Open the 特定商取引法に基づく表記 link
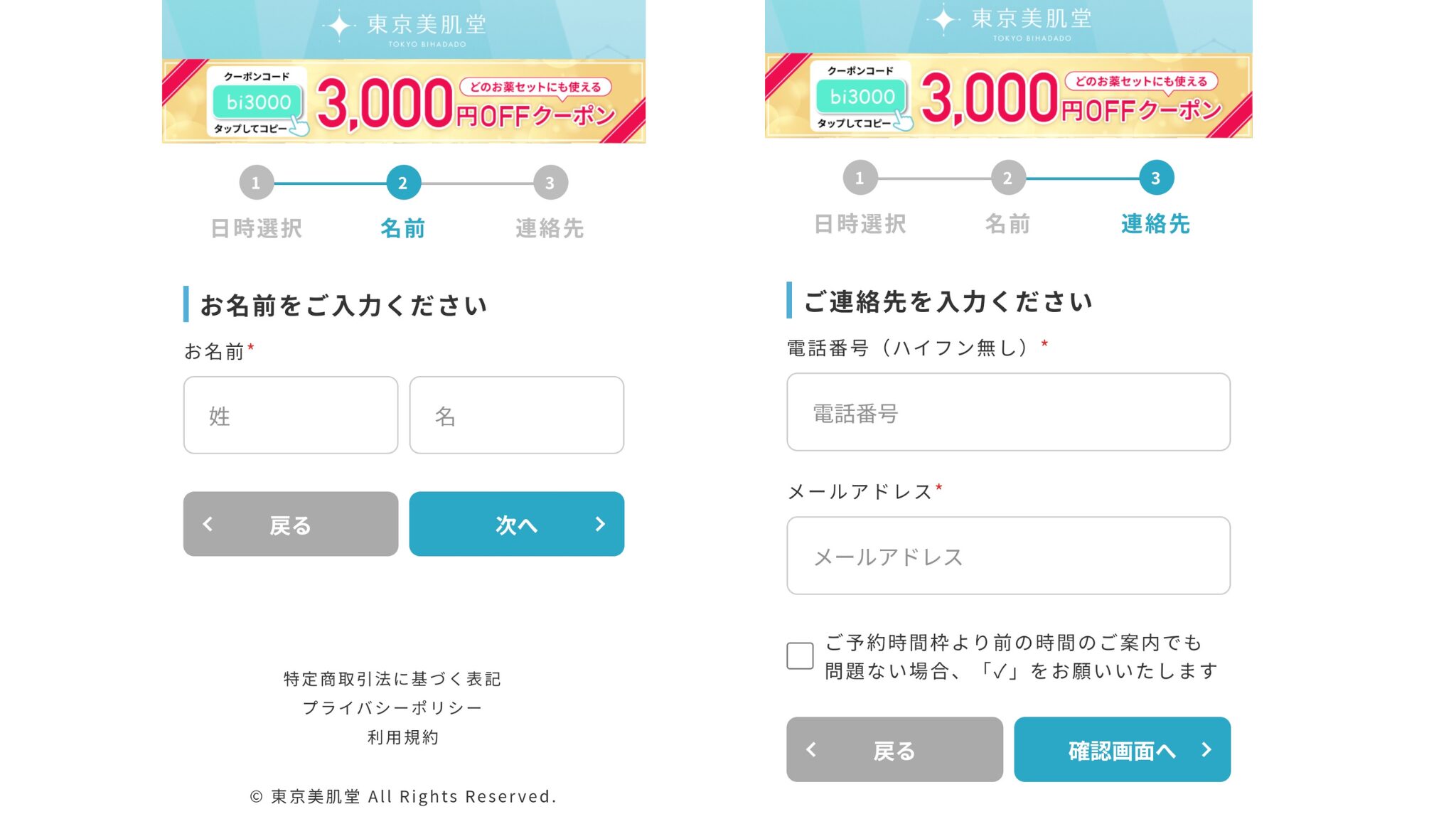This screenshot has width=1456, height=819. pyautogui.click(x=392, y=679)
